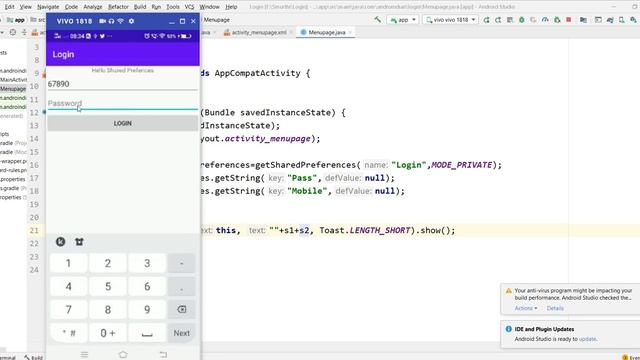Click Attach Debugger to Android Process icon
The image size is (640, 360).
(x=557, y=20)
